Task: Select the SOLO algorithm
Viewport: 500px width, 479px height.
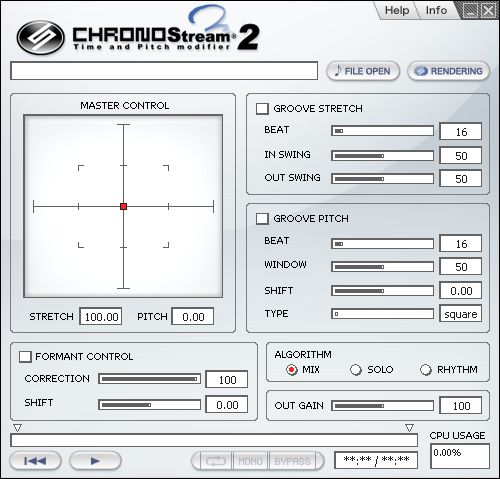Action: click(356, 370)
